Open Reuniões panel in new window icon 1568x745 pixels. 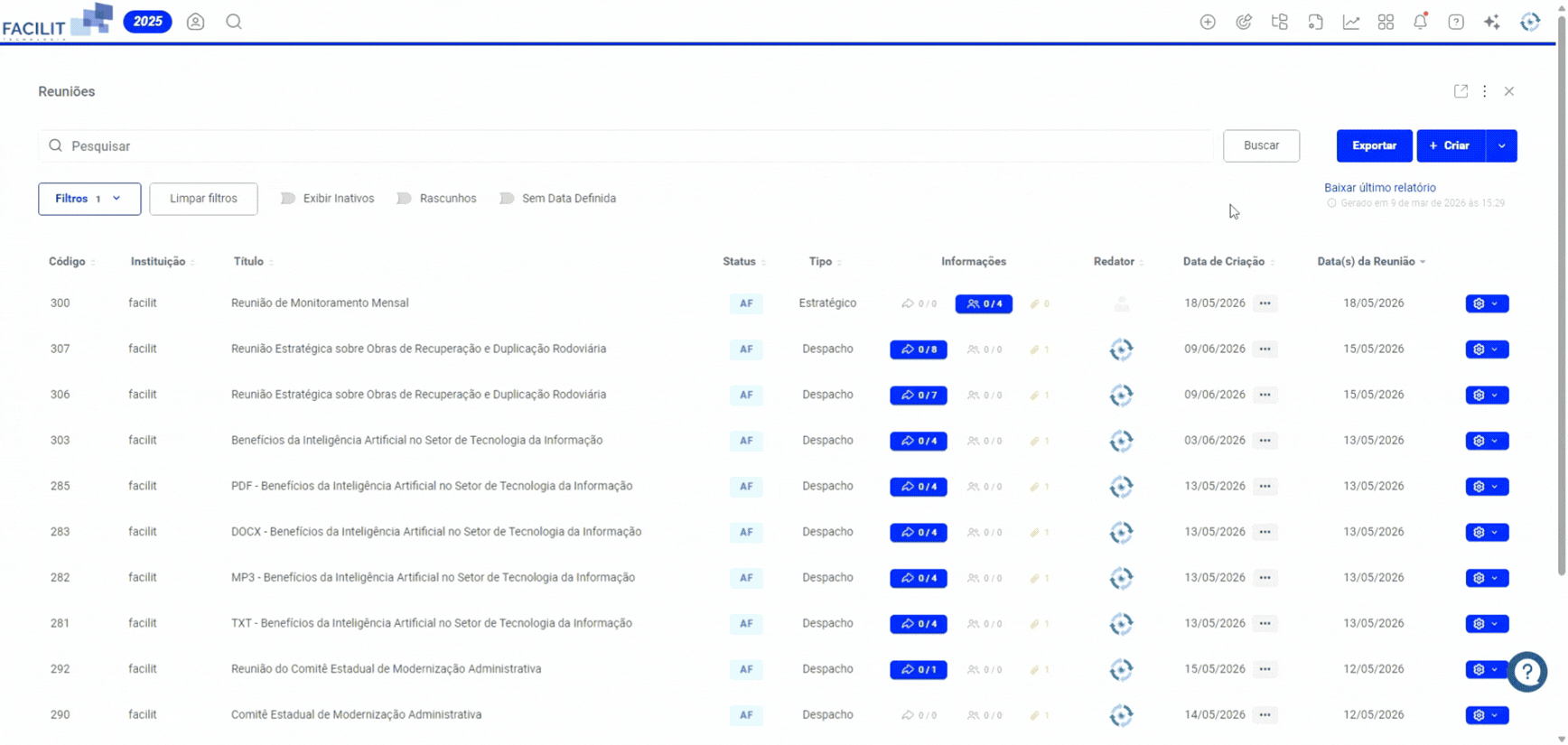tap(1461, 91)
